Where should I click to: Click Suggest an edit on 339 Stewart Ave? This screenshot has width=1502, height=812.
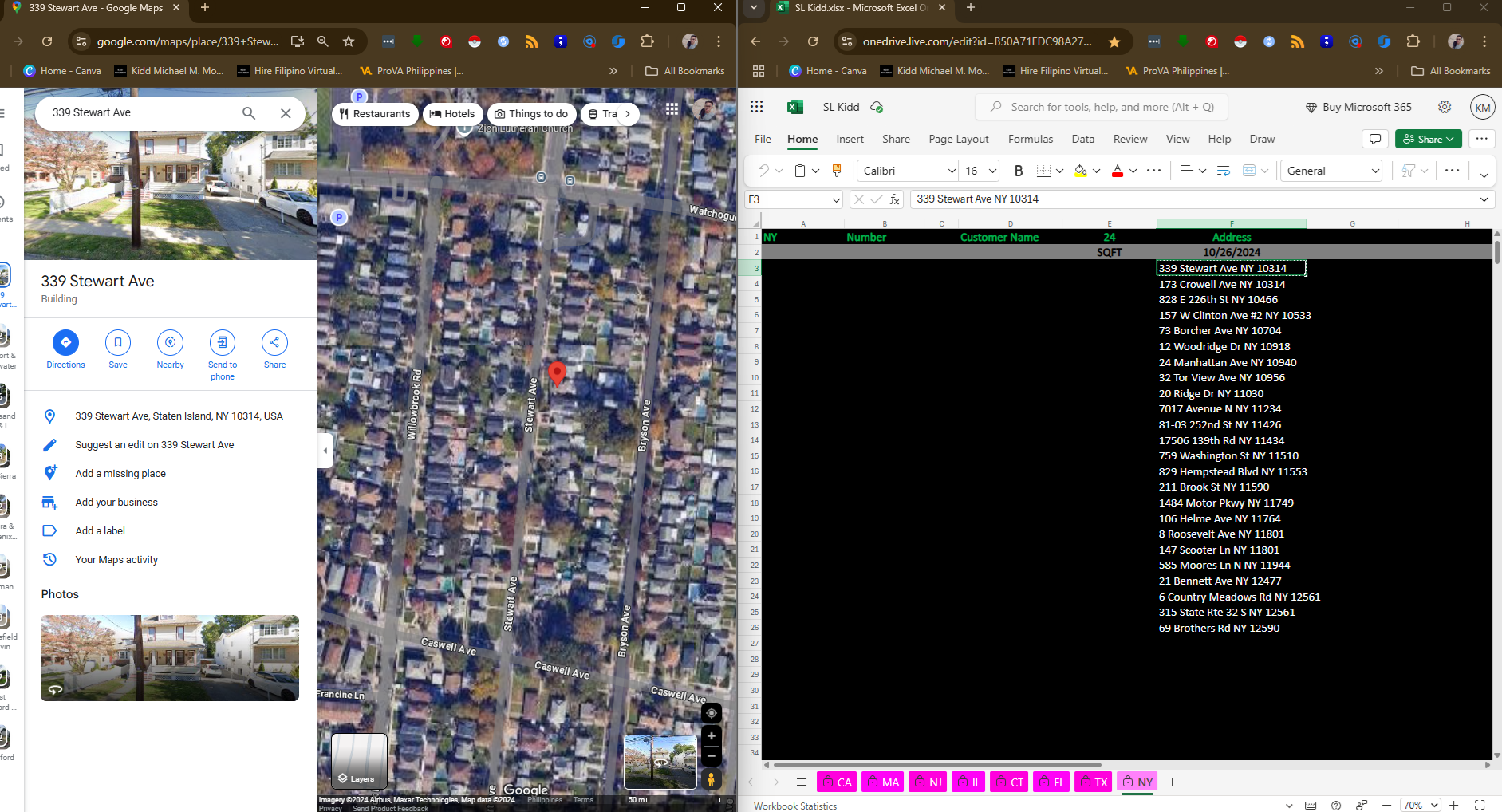(155, 445)
